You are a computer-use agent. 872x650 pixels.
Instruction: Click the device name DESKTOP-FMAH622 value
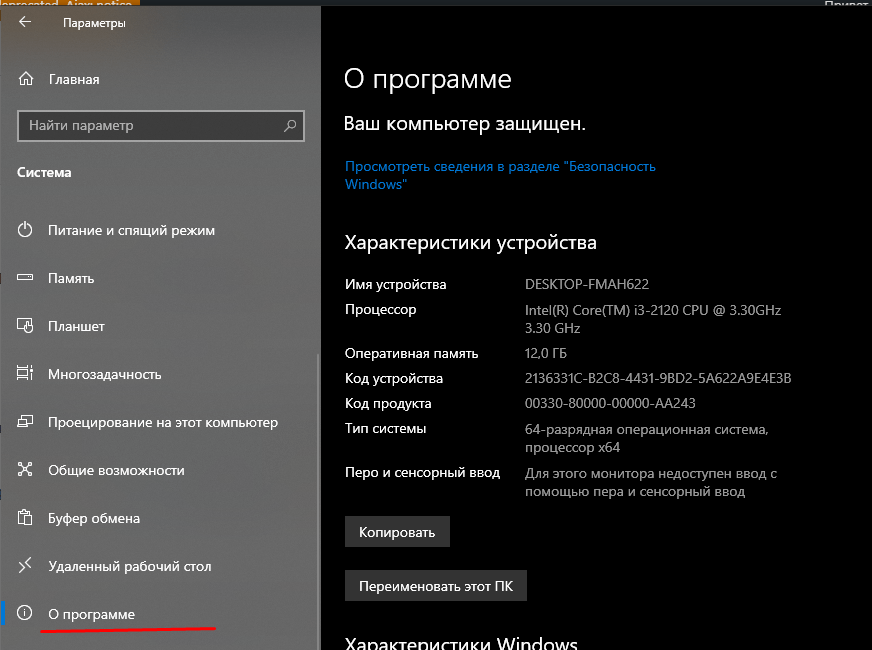point(587,285)
